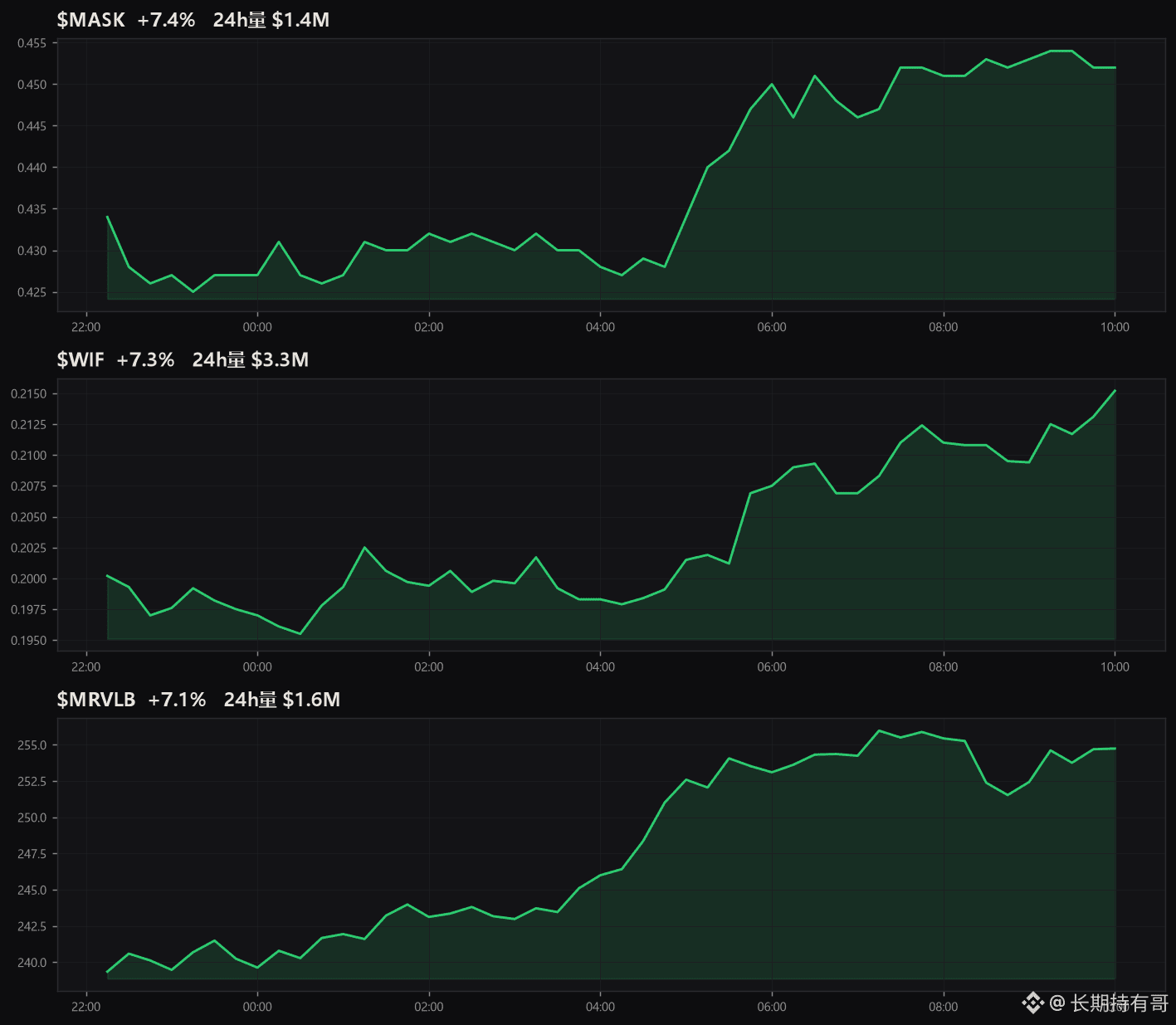1176x1025 pixels.
Task: Click the $MRVLB ticker title
Action: point(96,700)
